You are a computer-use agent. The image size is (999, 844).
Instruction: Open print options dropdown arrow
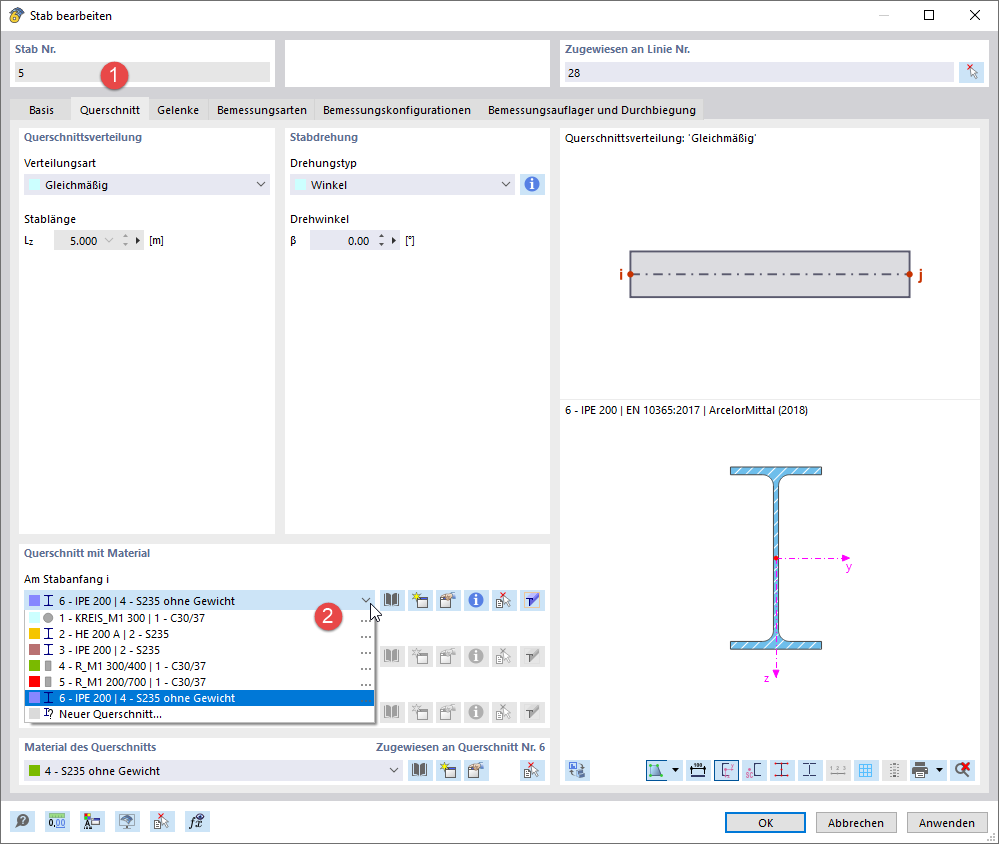[x=939, y=770]
